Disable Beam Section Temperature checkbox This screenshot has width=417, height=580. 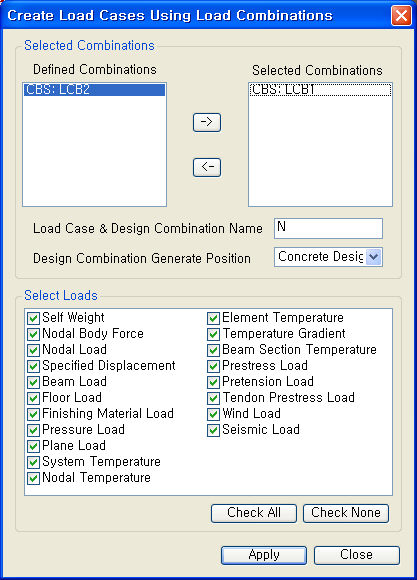213,350
